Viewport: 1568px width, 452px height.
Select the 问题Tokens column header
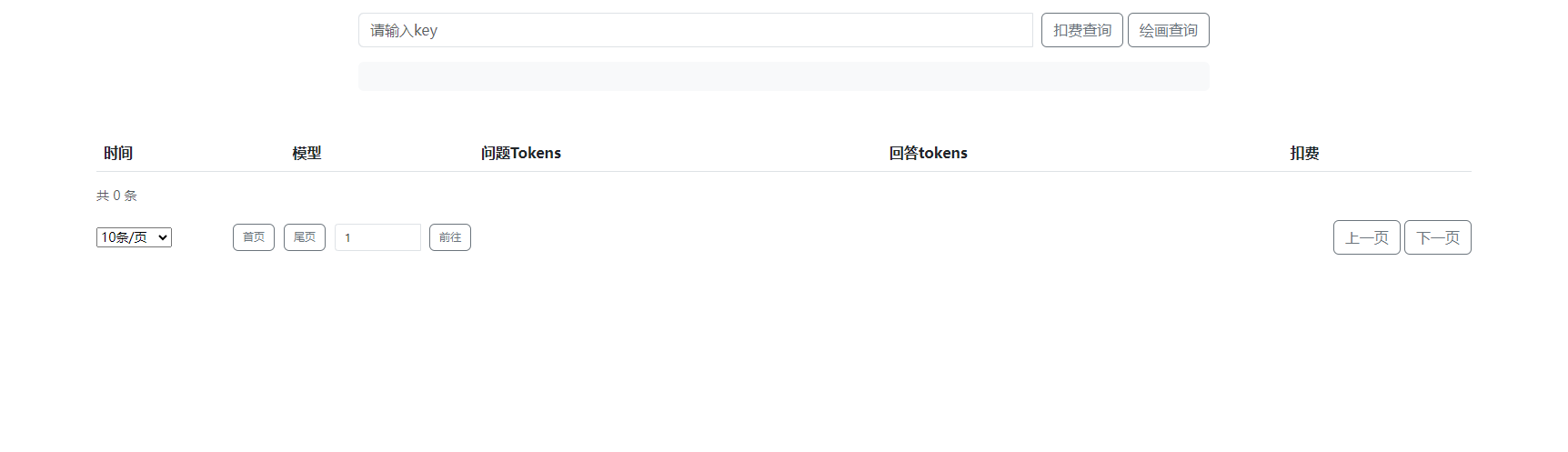coord(521,153)
